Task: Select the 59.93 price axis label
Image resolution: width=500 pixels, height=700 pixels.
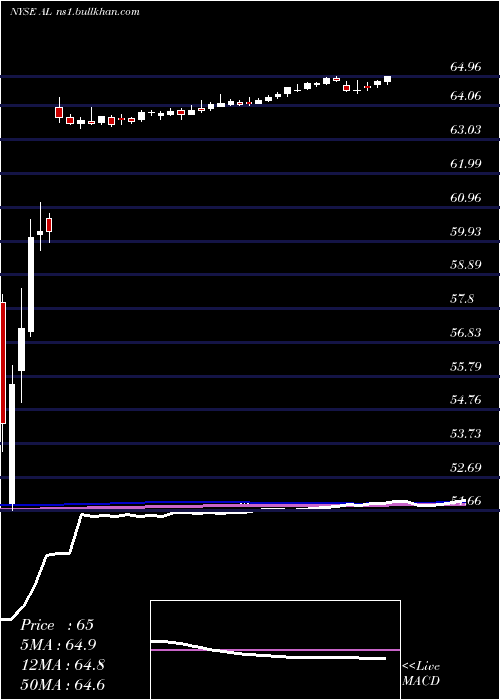Action: pos(466,232)
